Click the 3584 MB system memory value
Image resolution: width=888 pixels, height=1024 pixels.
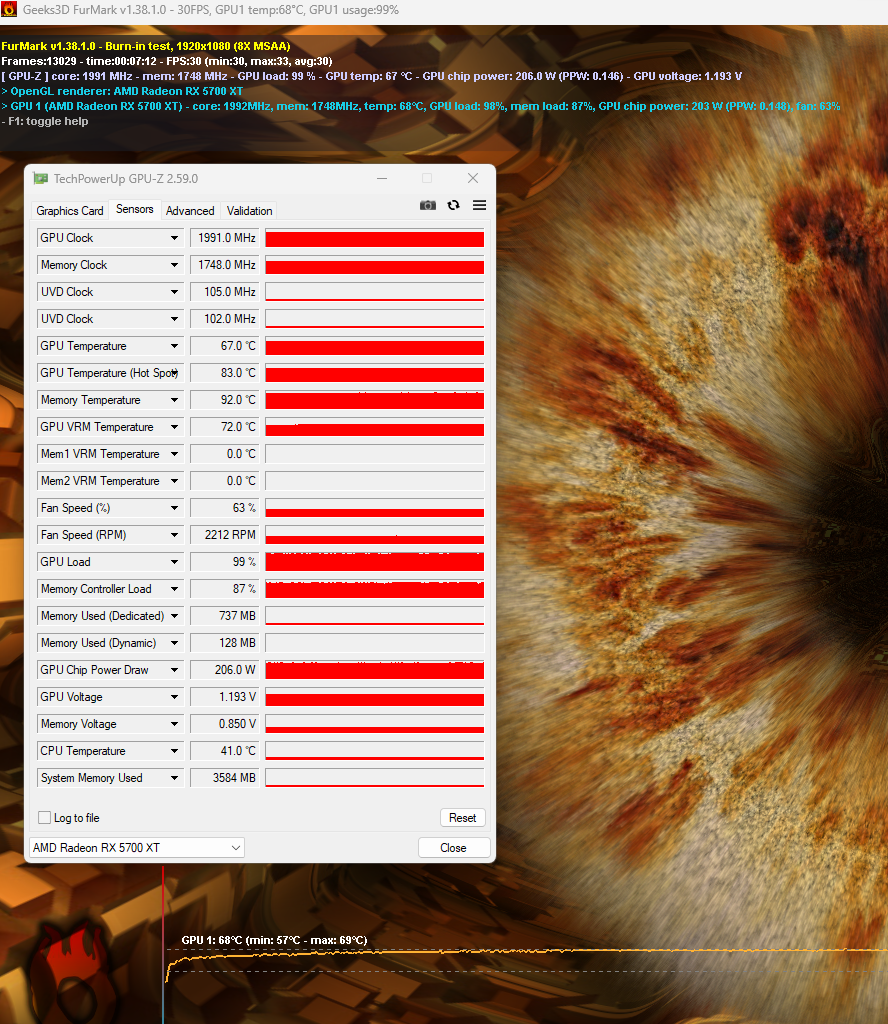225,778
